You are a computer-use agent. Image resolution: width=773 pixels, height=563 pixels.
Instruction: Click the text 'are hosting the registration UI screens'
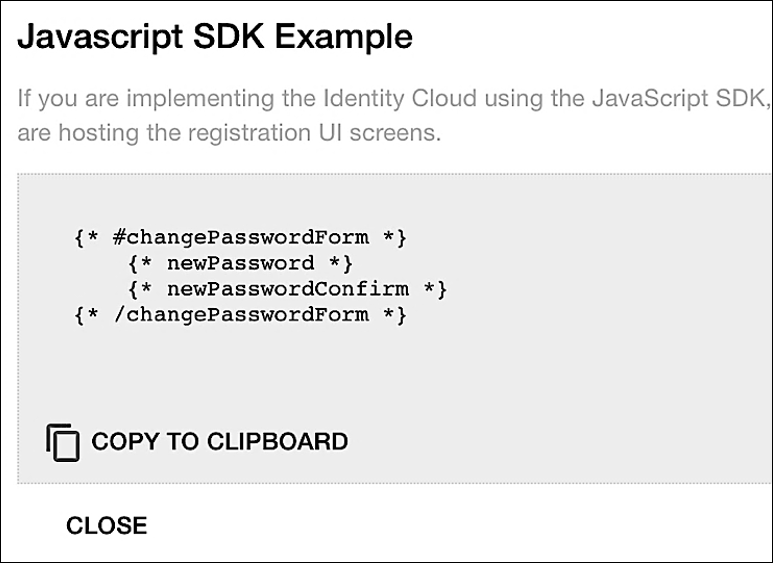click(x=229, y=132)
